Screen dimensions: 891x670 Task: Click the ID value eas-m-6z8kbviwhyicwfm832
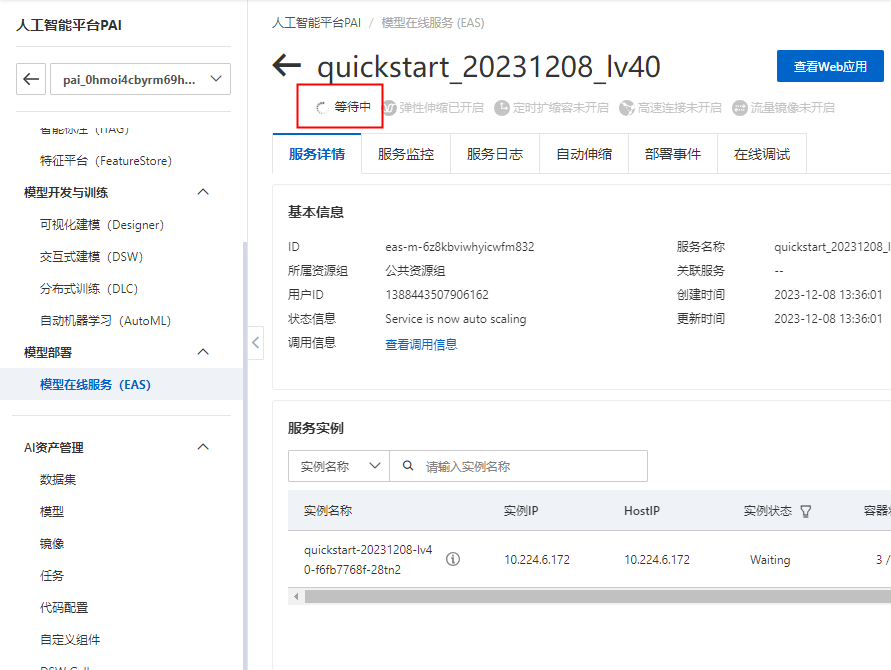tap(460, 247)
